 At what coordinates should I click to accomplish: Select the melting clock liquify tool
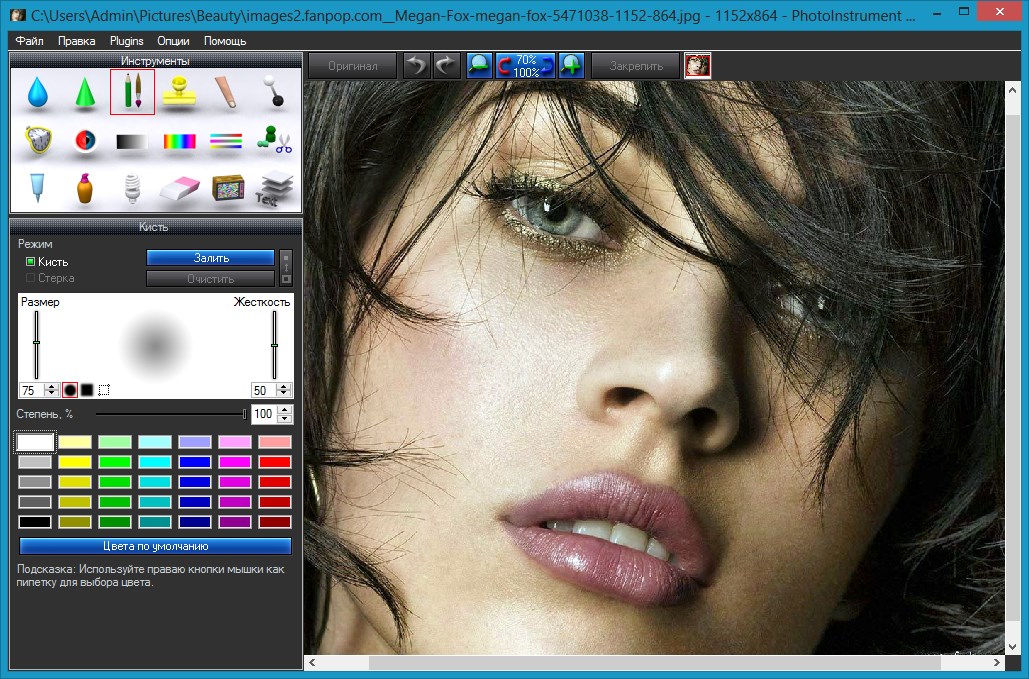38,140
